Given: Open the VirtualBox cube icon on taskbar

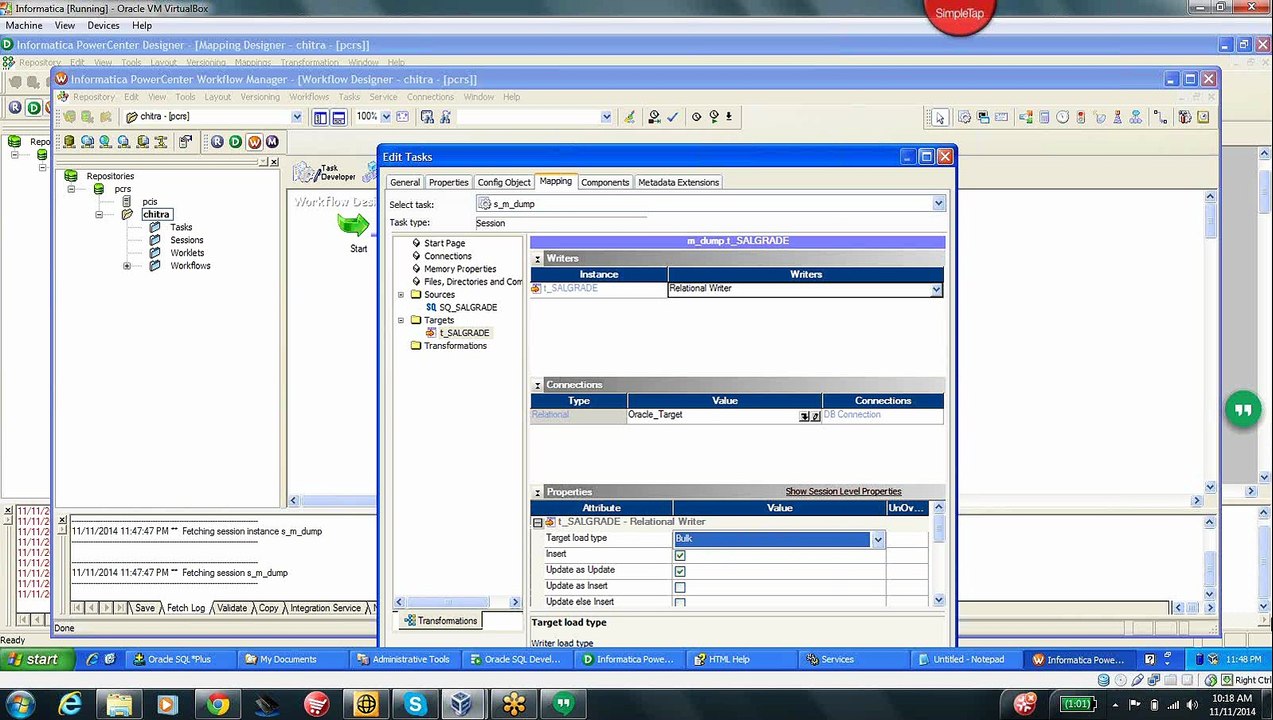Looking at the screenshot, I should 461,705.
